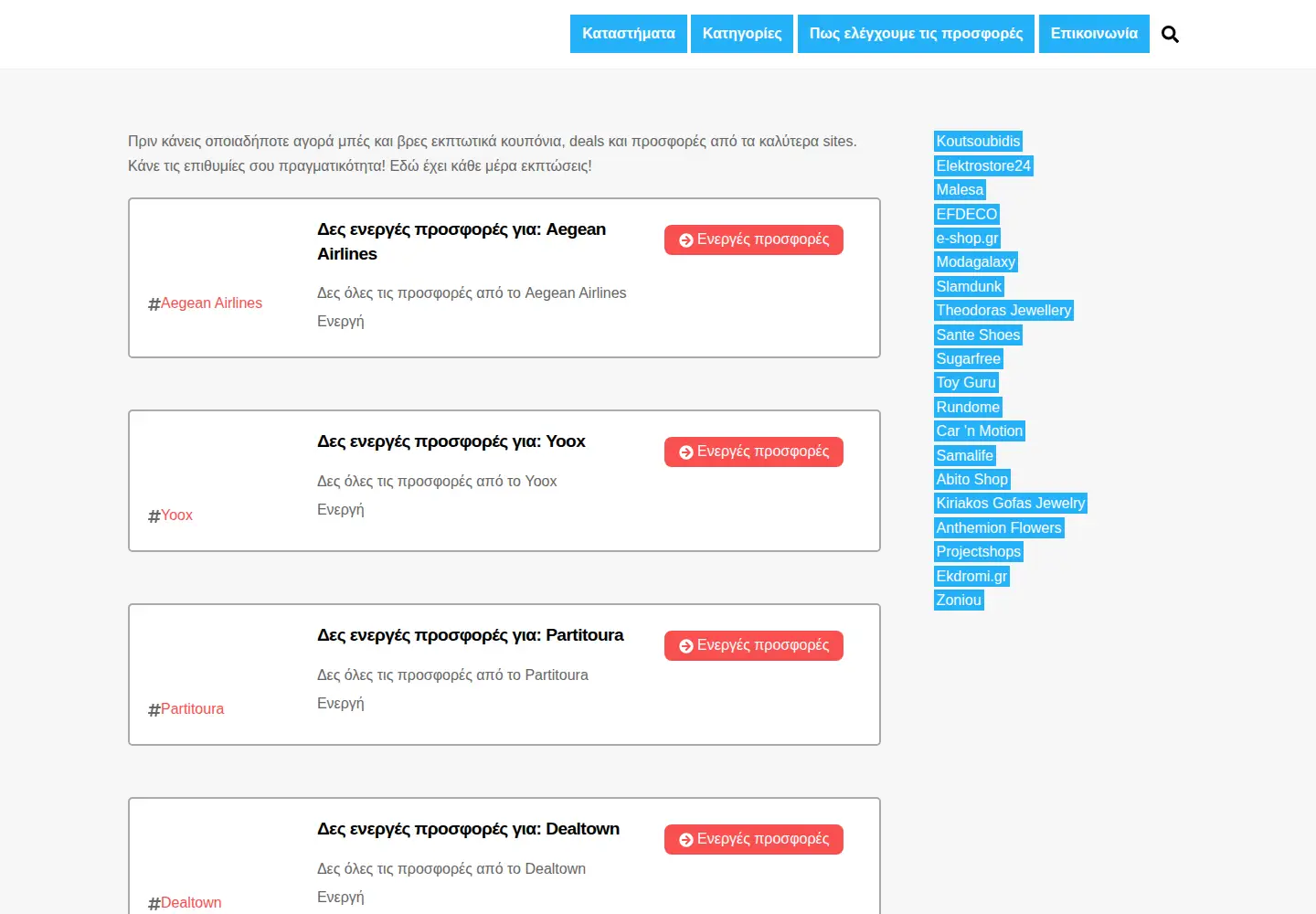The height and width of the screenshot is (914, 1316).
Task: Select e-shop.gr in store list
Action: 968,238
